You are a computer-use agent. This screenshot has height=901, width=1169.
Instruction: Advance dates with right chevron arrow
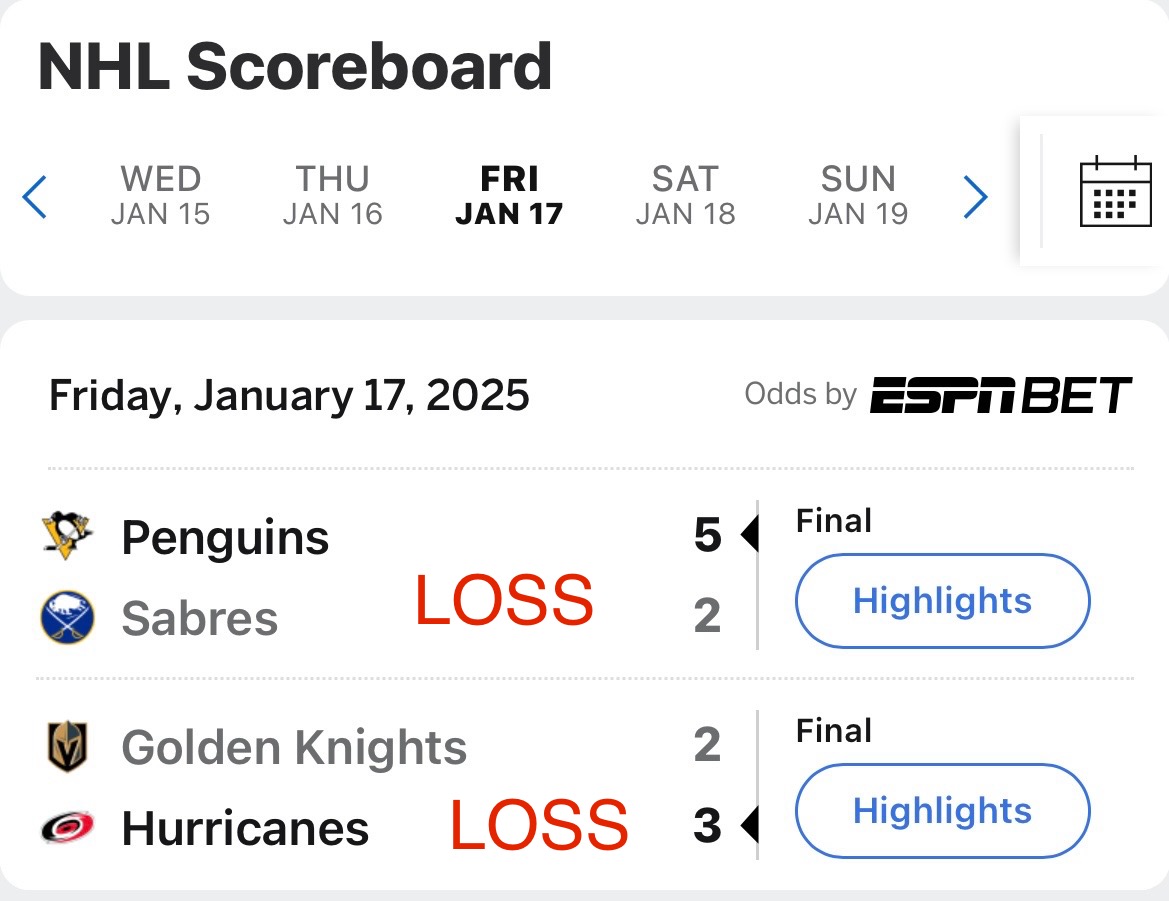975,197
